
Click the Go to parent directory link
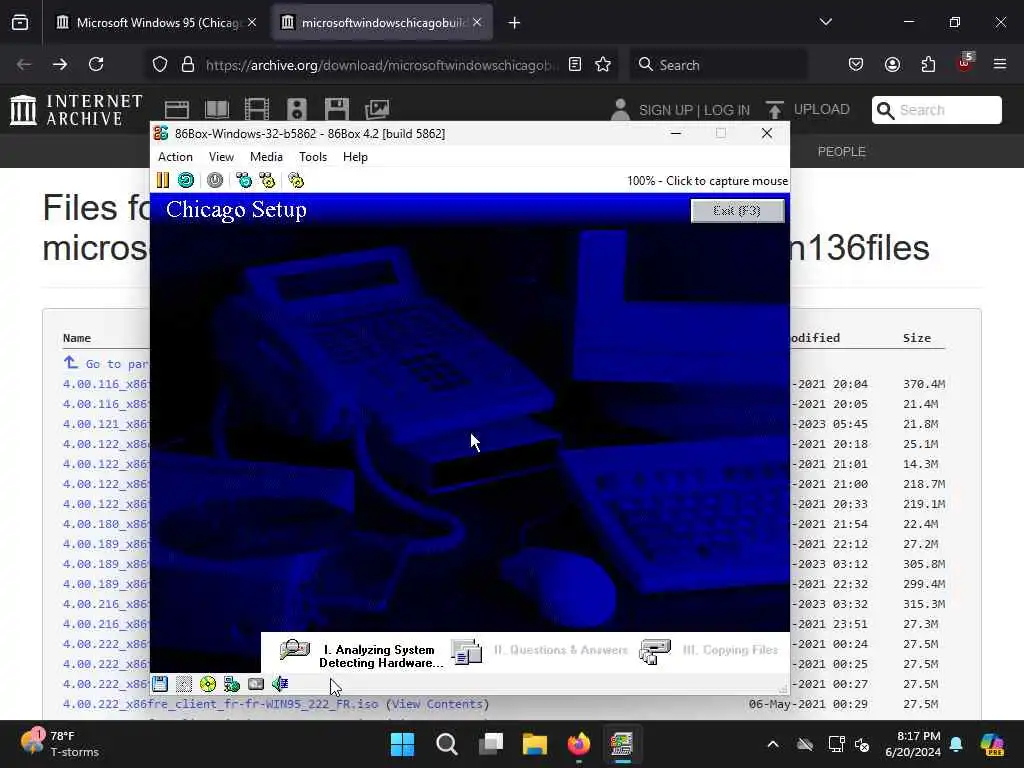coord(106,363)
